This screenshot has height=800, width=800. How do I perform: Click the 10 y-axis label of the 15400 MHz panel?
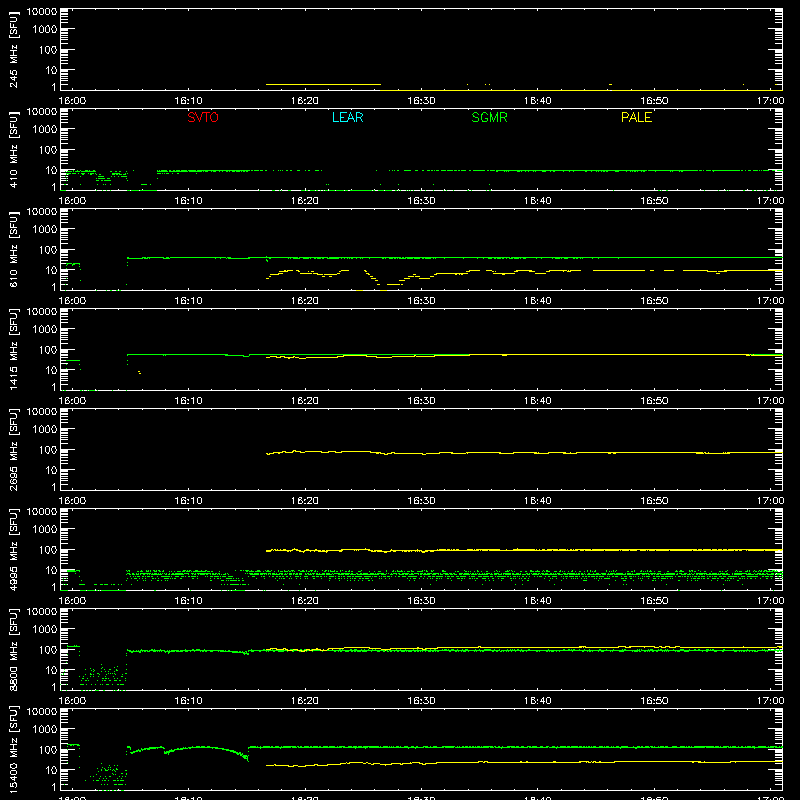pos(51,770)
